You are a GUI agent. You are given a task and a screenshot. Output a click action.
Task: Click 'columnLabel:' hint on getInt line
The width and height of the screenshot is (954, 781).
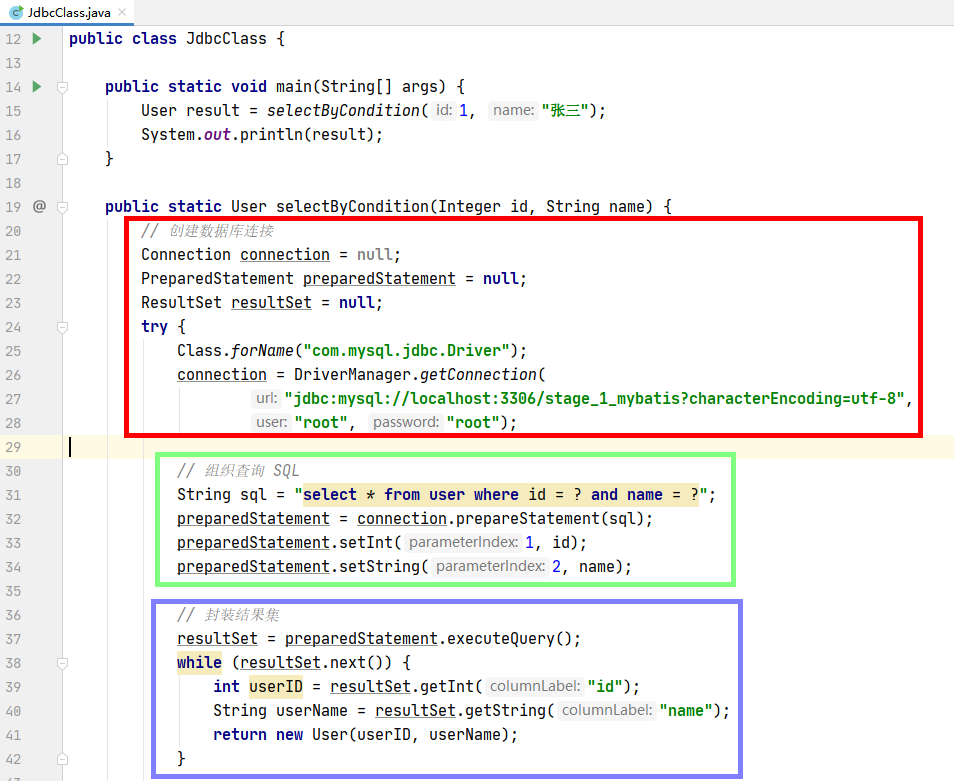pyautogui.click(x=535, y=687)
